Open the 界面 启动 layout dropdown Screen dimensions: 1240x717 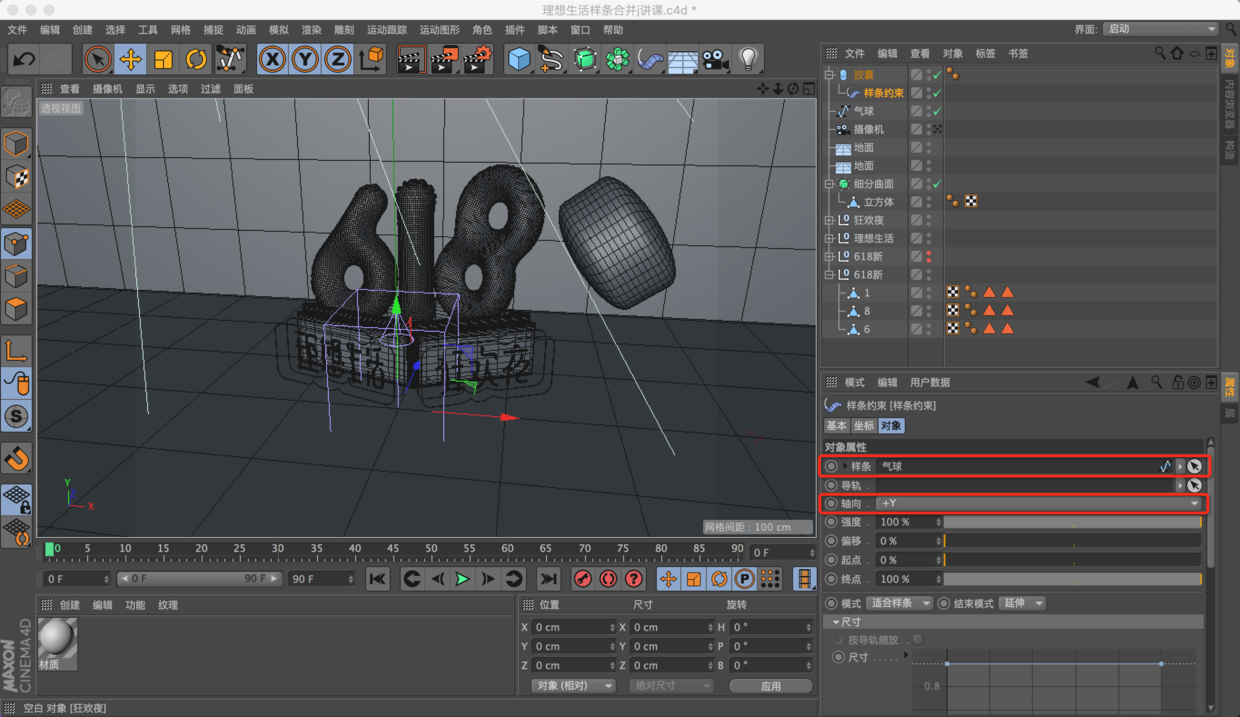pos(1160,29)
